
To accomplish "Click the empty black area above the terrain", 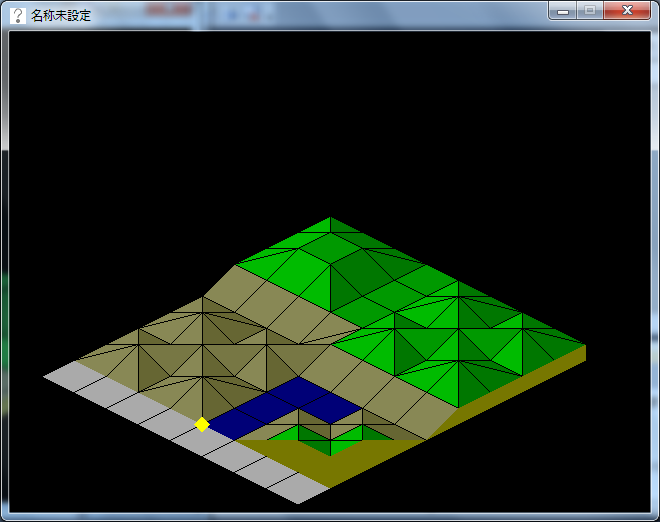I will [x=330, y=120].
